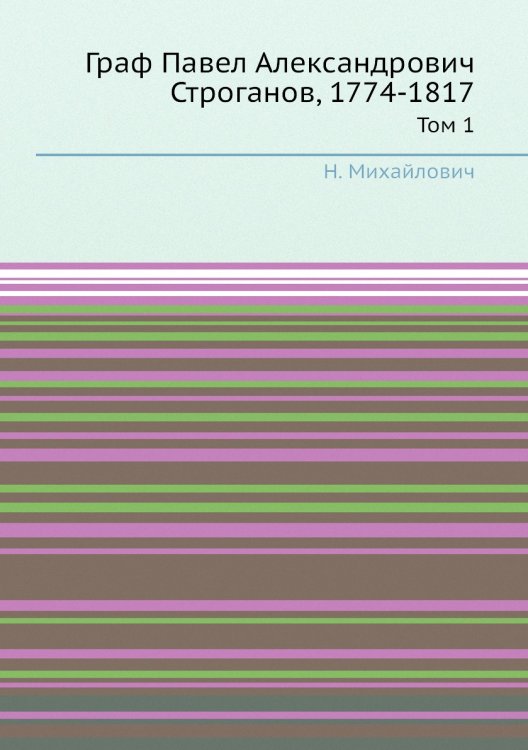Select the author initial "Н."
Image resolution: width=528 pixels, height=750 pixels.
(x=333, y=172)
